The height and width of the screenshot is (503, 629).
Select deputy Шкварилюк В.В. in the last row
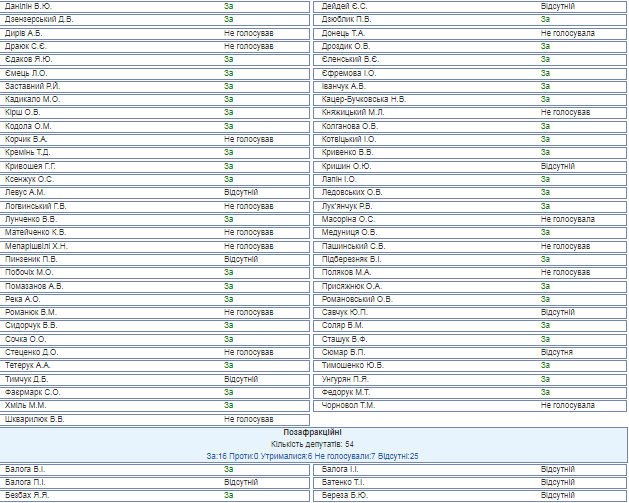point(34,419)
